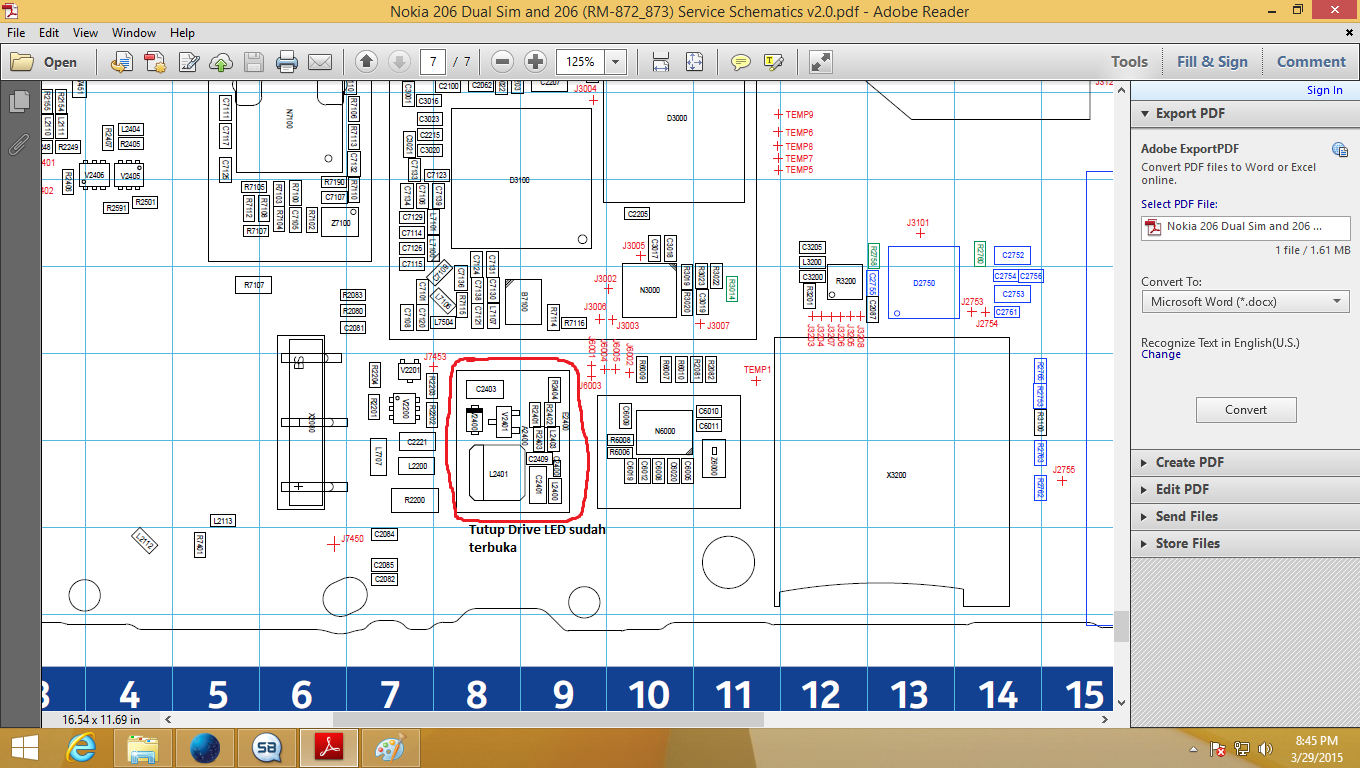Zoom in using the plus button
The image size is (1360, 768).
[x=535, y=62]
